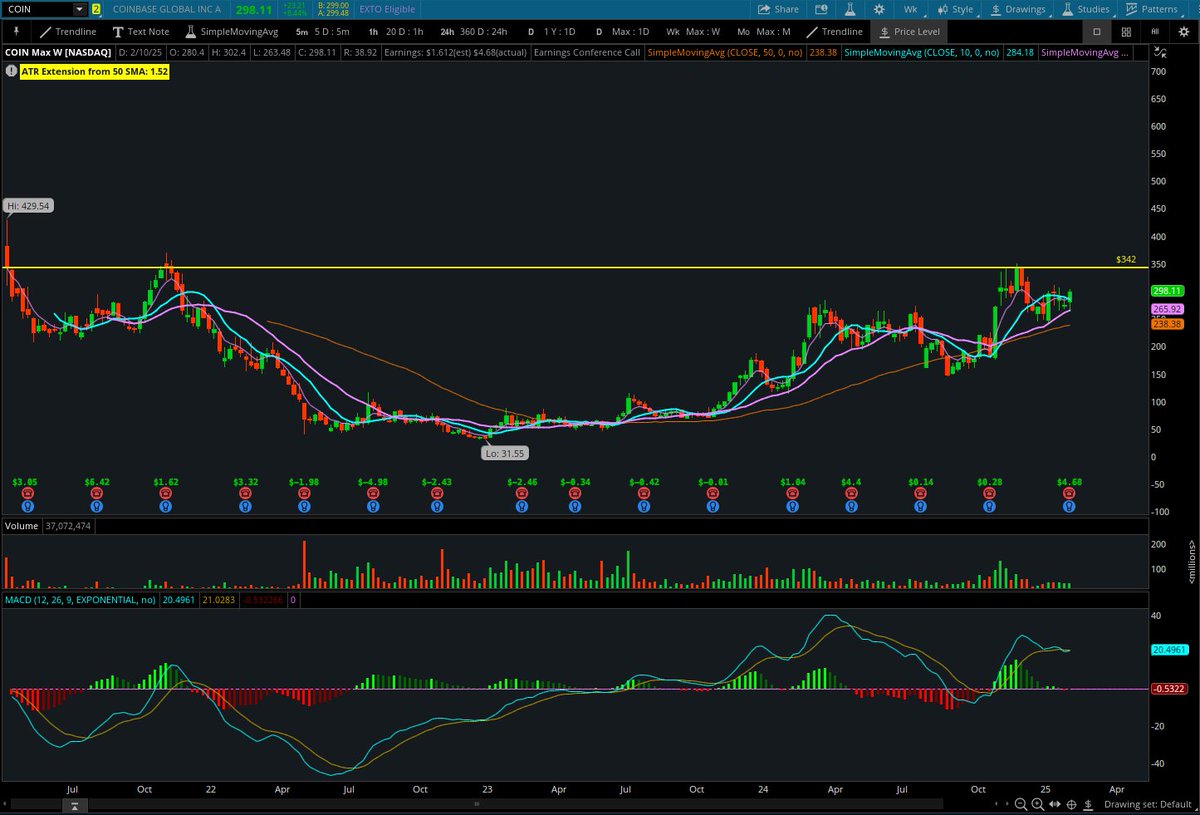The image size is (1200, 815).
Task: Click the earnings phone icon under $-4.98
Action: point(372,493)
